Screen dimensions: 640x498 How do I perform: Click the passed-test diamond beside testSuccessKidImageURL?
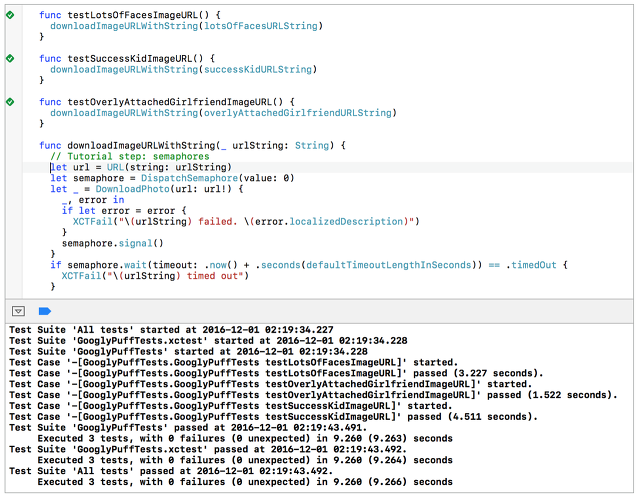pos(10,58)
